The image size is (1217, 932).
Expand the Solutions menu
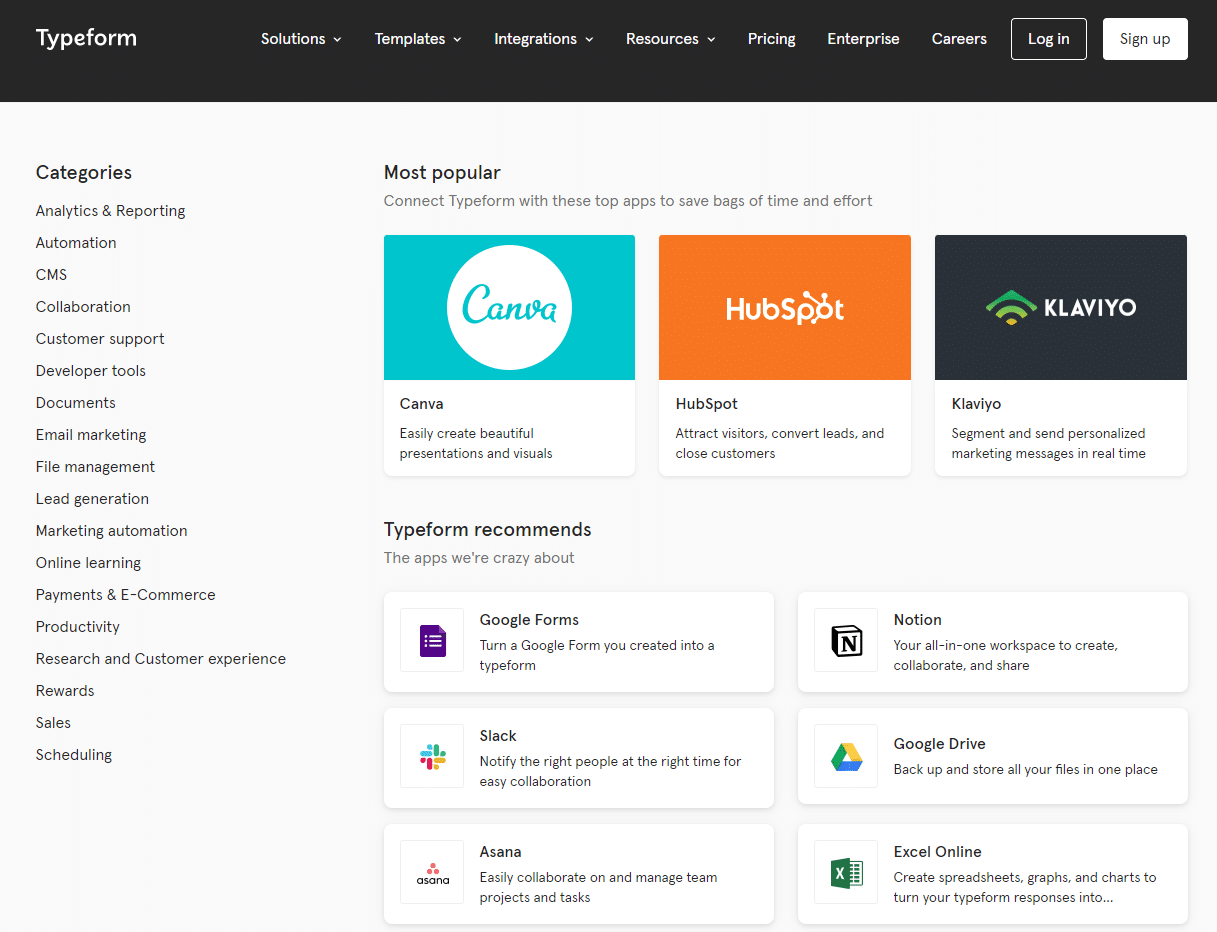301,39
